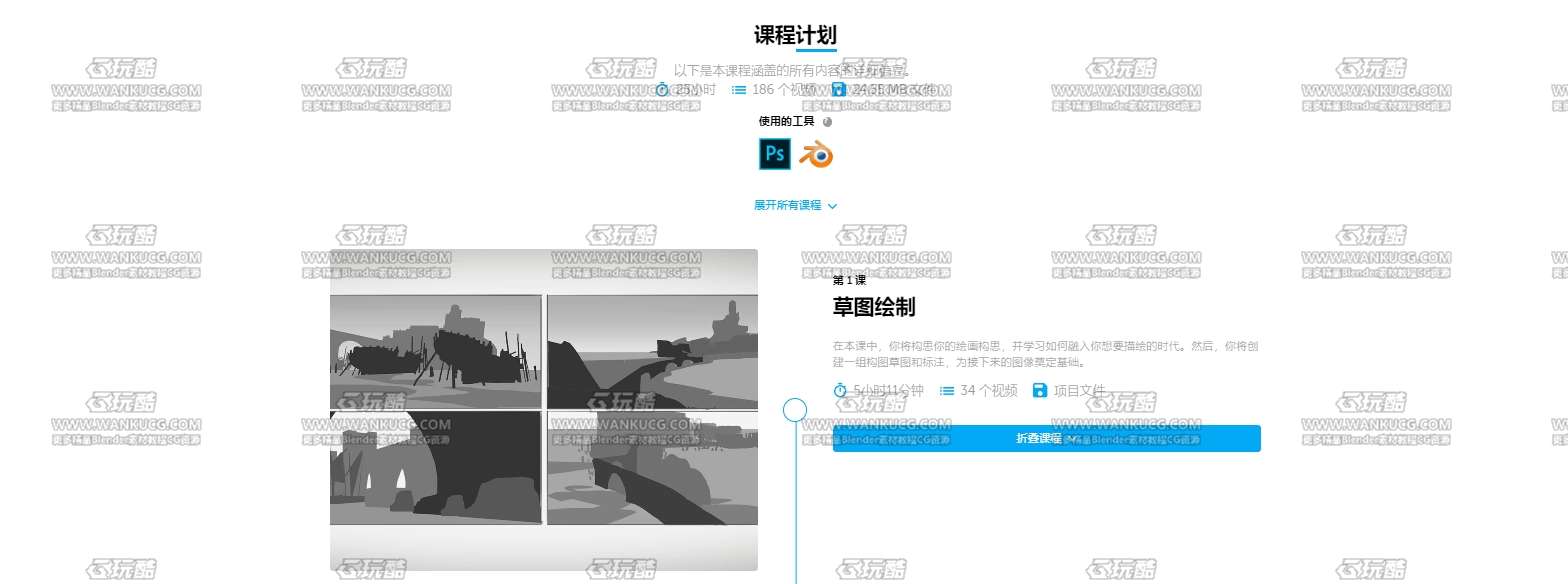Click the stopwatch icon beside 5小时11分钟
Screen dimensions: 1568x584
(x=840, y=390)
